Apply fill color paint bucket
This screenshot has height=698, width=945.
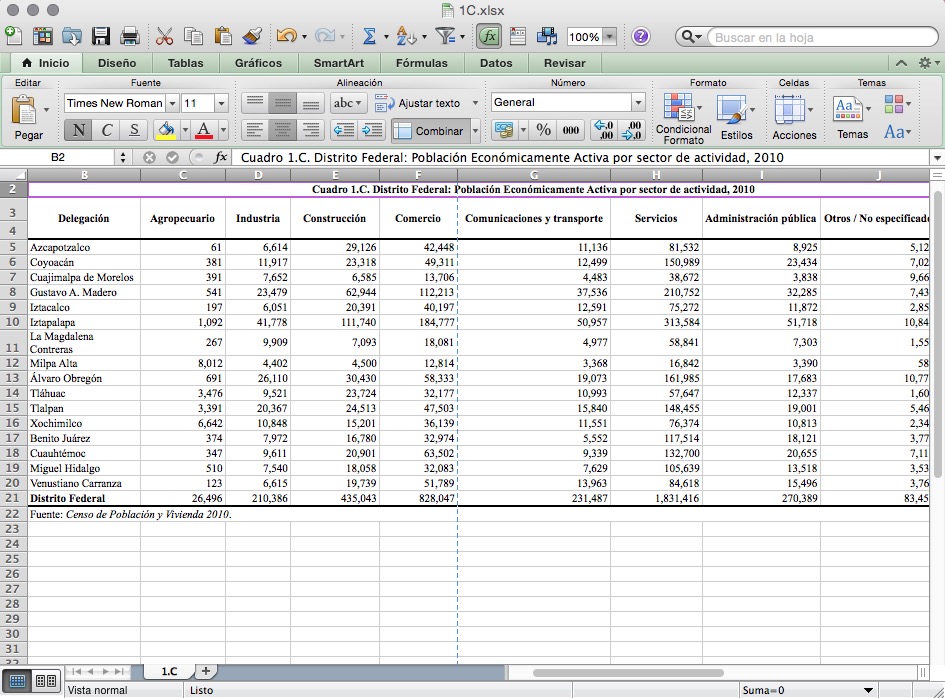166,130
